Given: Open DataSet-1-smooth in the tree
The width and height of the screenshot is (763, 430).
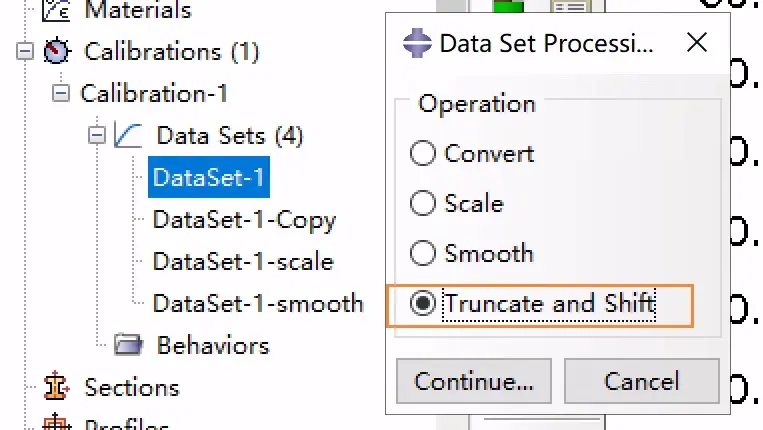Looking at the screenshot, I should pos(258,304).
